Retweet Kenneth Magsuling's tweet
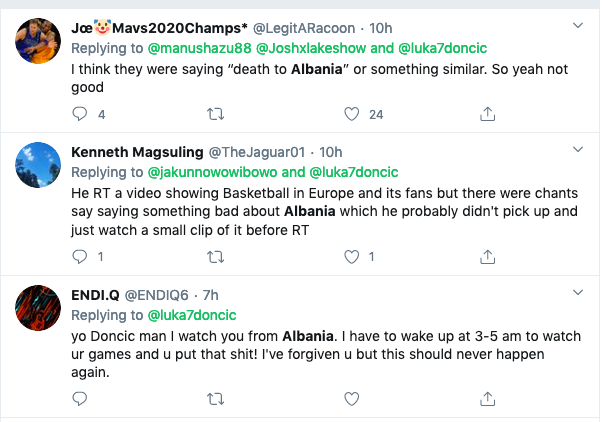Screen dimensions: 603x422 (x=214, y=257)
